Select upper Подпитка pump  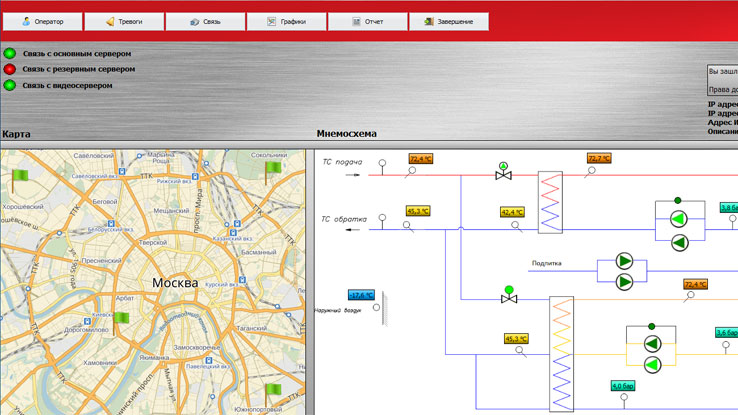tap(624, 261)
